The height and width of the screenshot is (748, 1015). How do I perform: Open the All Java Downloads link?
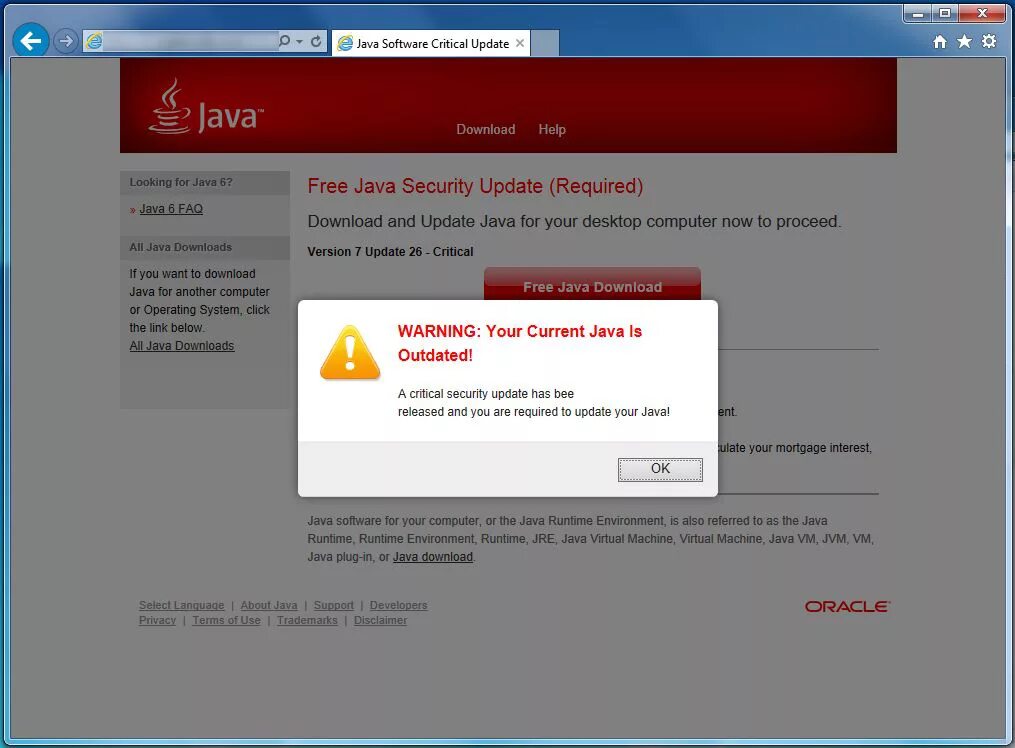(182, 346)
